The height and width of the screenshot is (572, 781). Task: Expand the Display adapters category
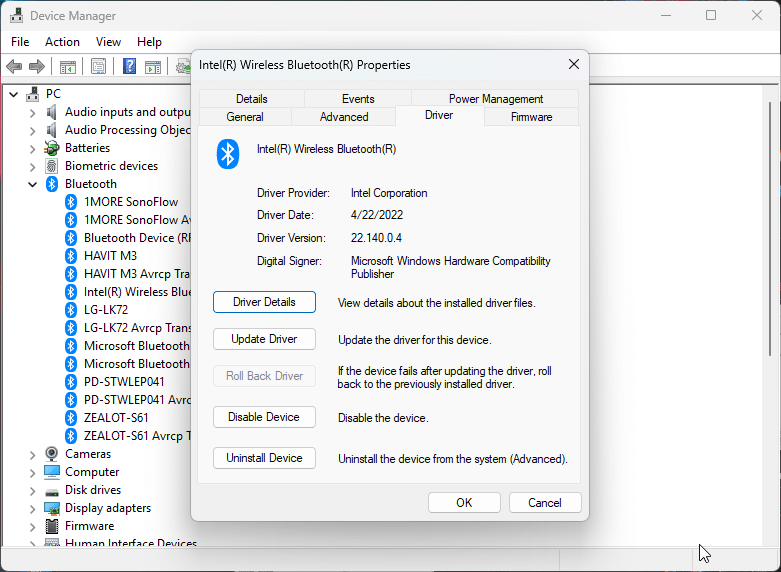tap(32, 509)
